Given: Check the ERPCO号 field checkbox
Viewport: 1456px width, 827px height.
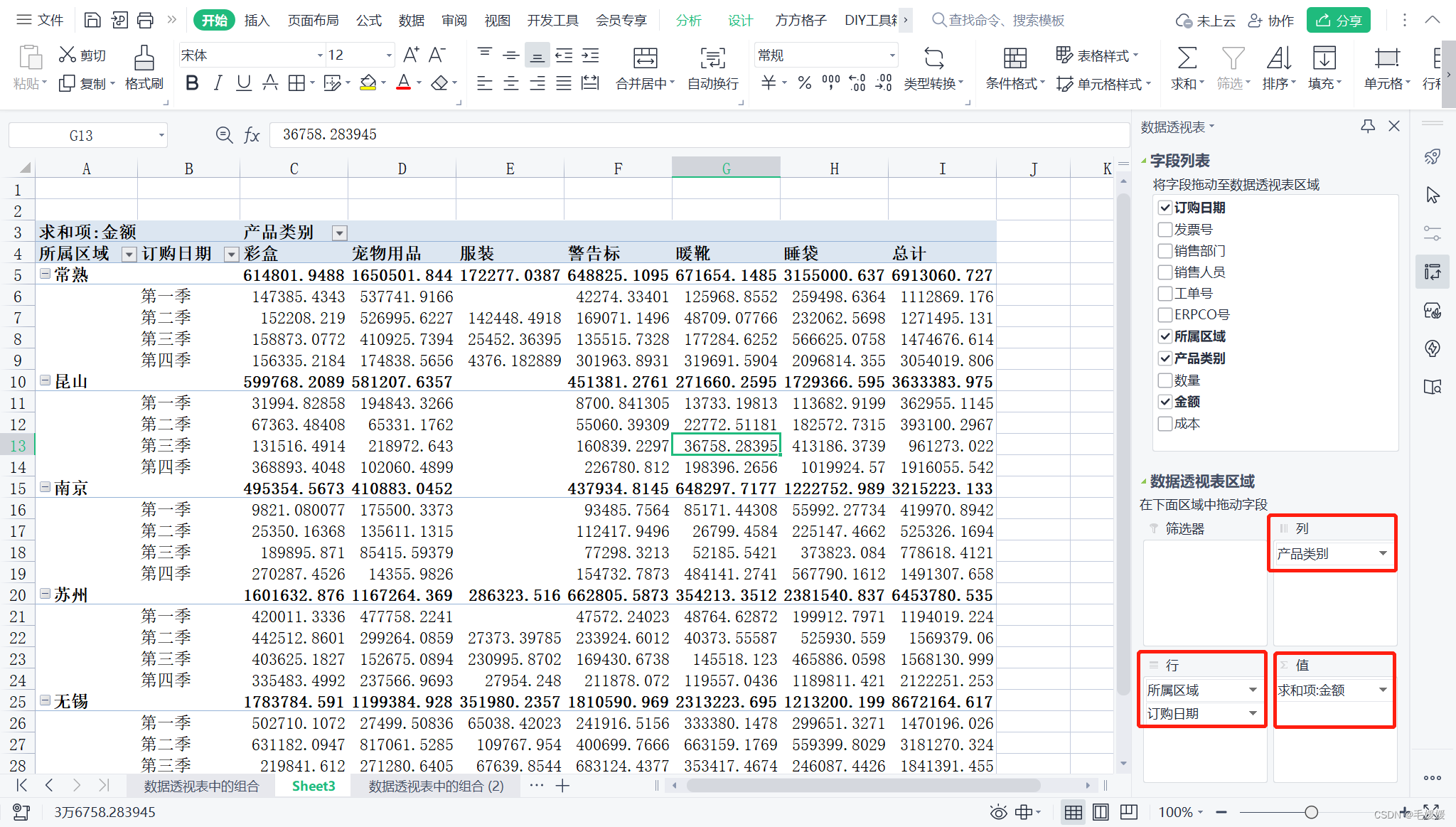Looking at the screenshot, I should click(1165, 314).
